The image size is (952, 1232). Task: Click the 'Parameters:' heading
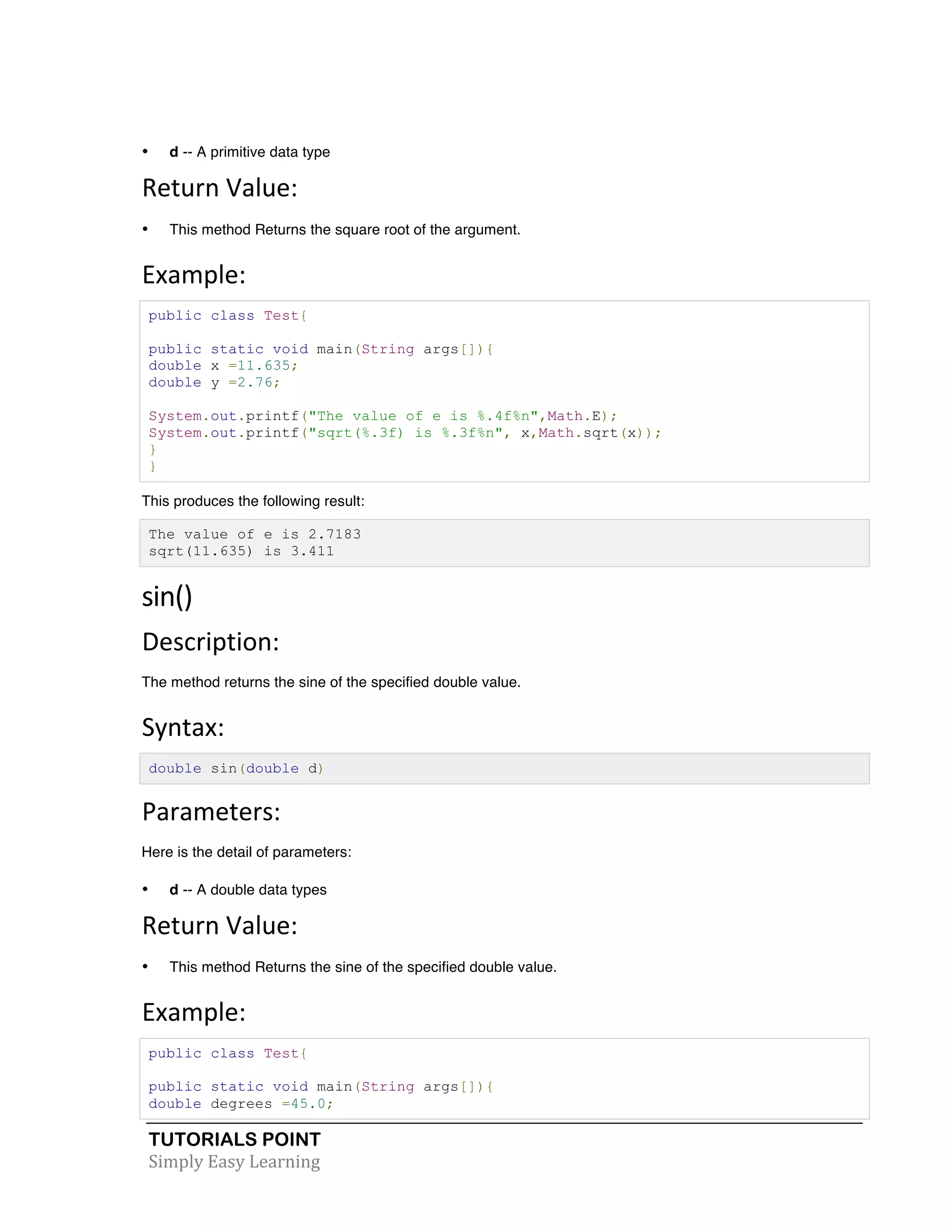pyautogui.click(x=211, y=812)
